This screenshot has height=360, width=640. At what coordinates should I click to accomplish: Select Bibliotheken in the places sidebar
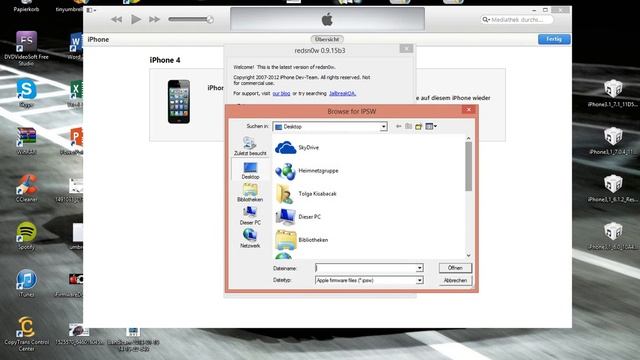point(250,193)
